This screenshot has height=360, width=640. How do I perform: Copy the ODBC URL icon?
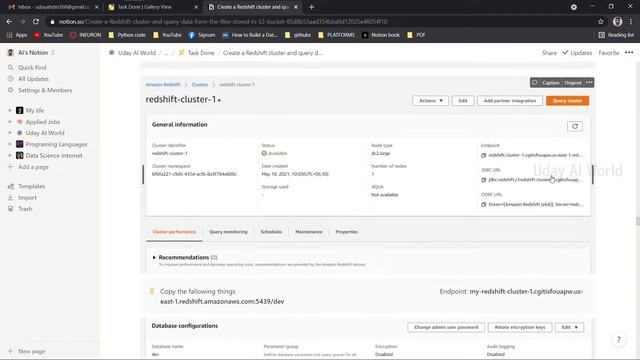pos(483,204)
